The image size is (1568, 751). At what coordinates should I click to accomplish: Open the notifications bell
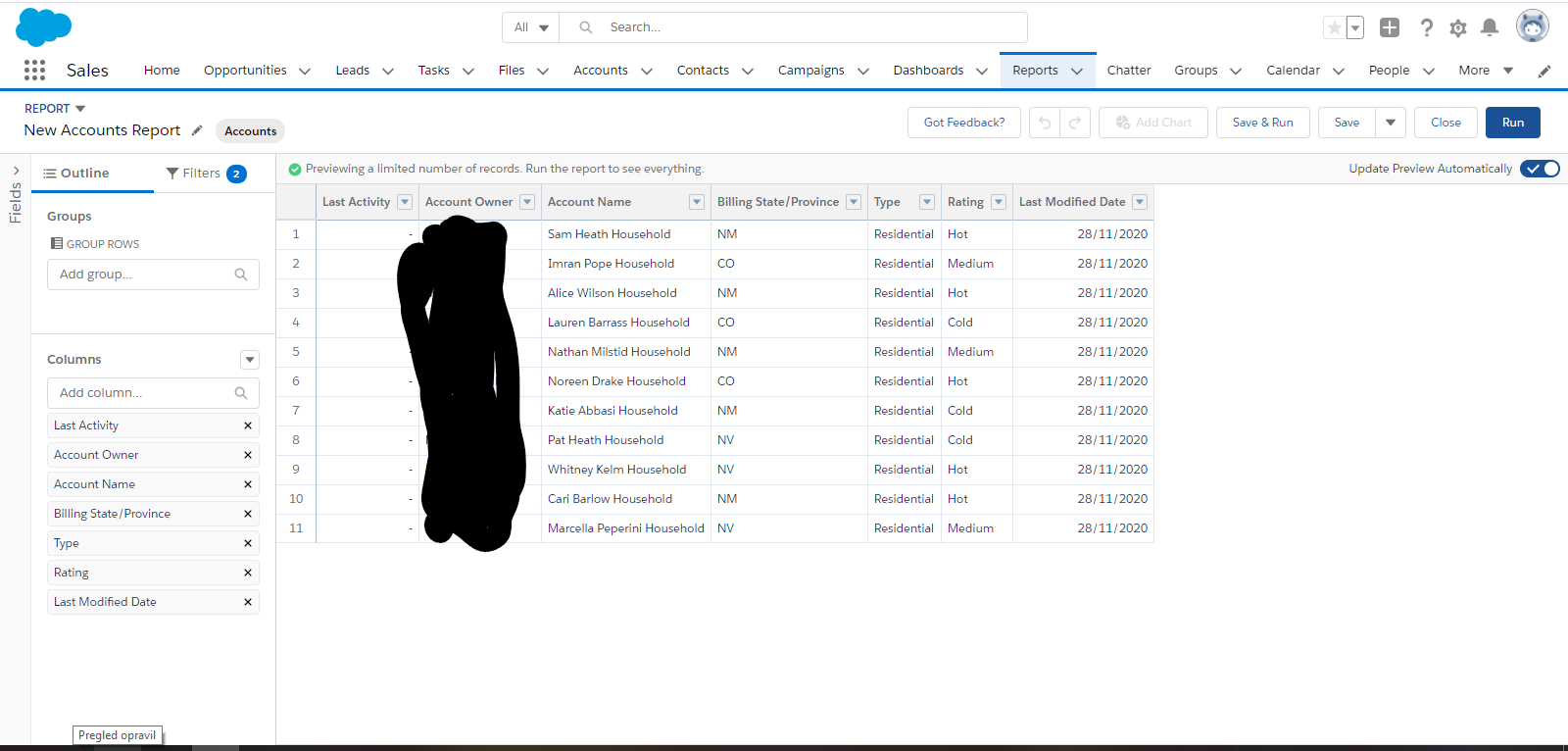click(1490, 27)
